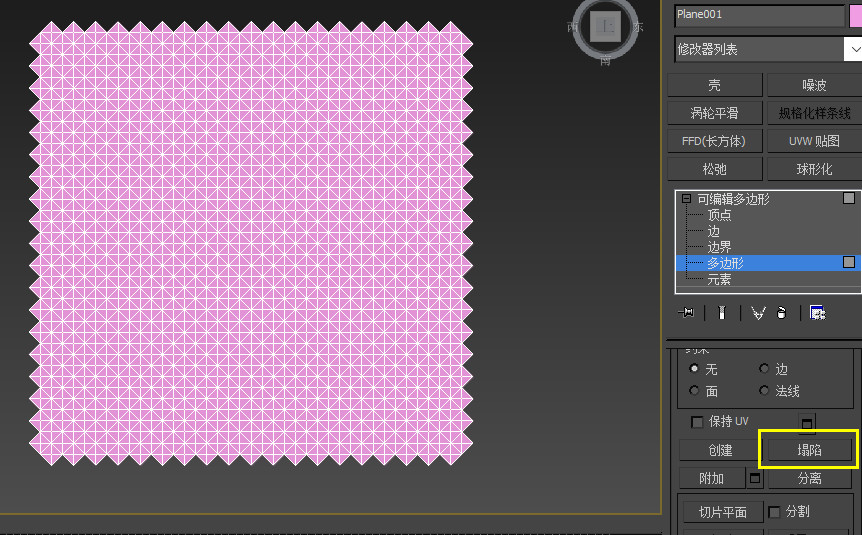Open the 保持 UV settings box icon
The image size is (862, 535).
tap(806, 423)
